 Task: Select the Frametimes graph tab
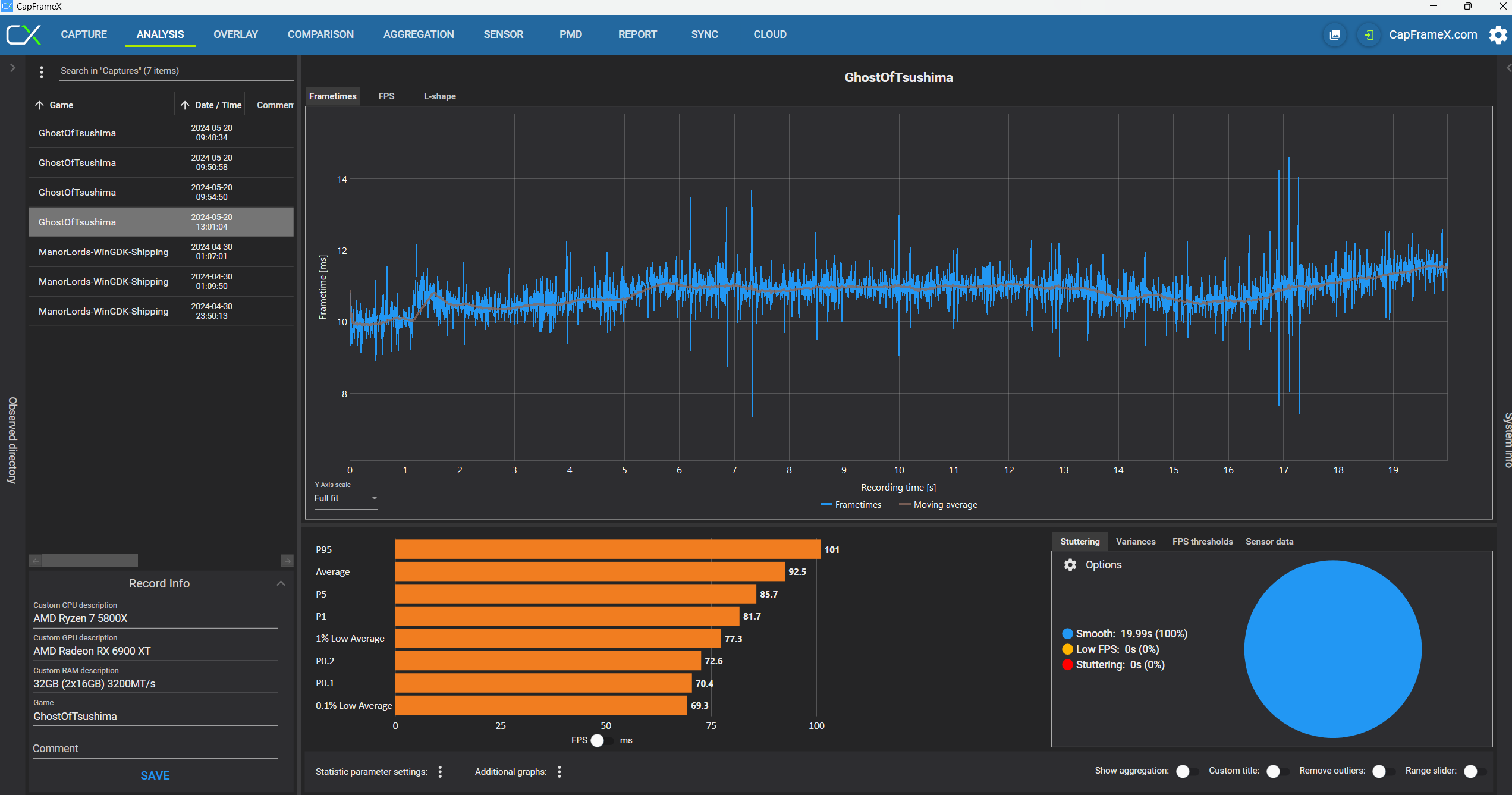coord(332,96)
